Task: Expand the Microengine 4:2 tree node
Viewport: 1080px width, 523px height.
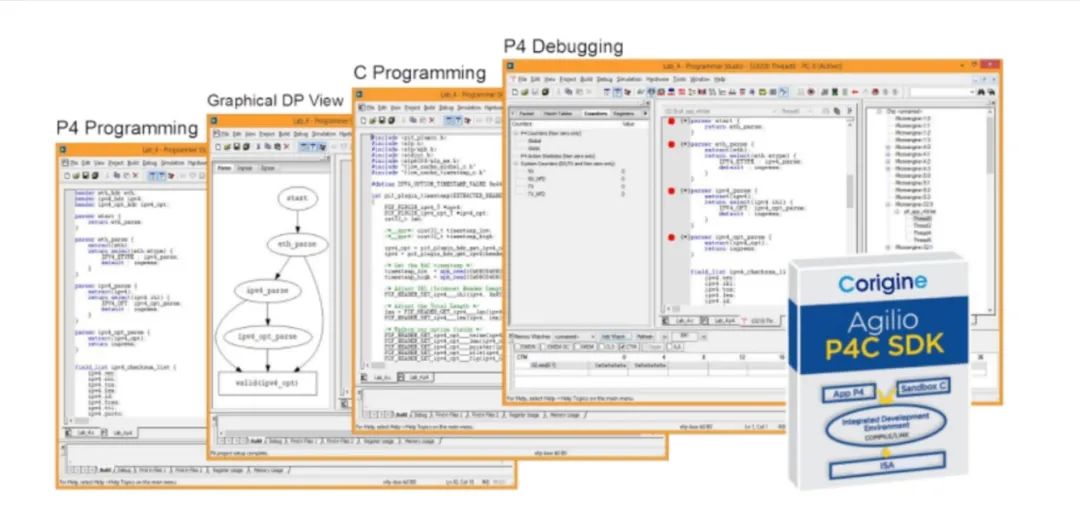Action: pyautogui.click(x=889, y=162)
